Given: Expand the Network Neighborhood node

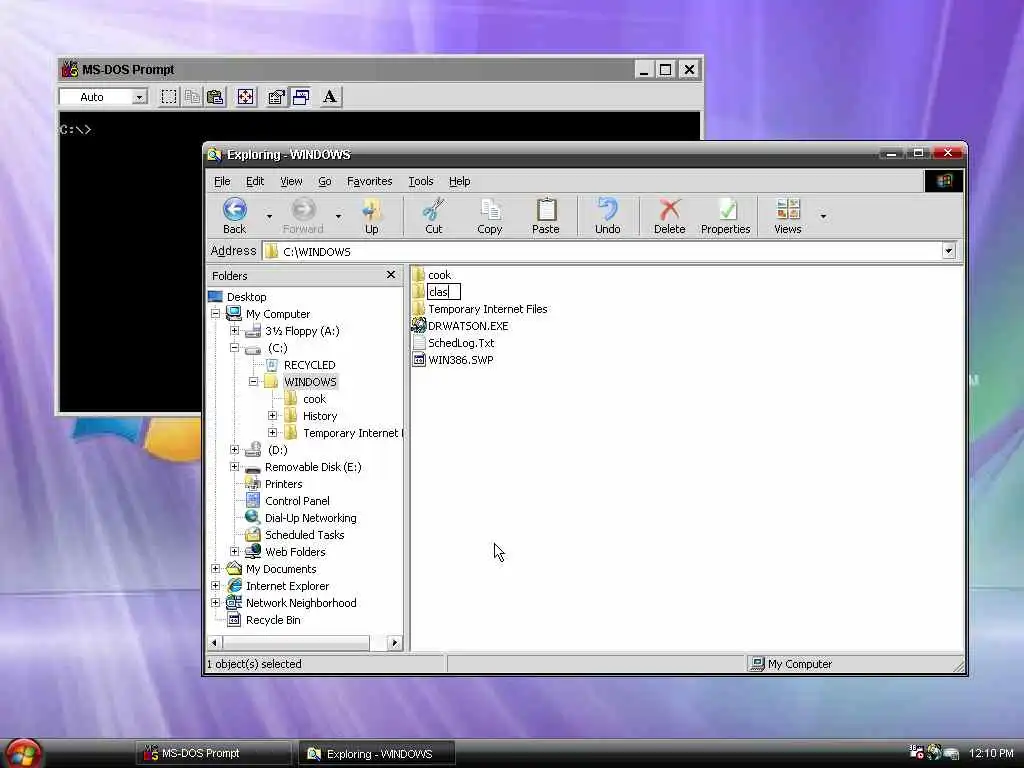Looking at the screenshot, I should click(x=216, y=602).
